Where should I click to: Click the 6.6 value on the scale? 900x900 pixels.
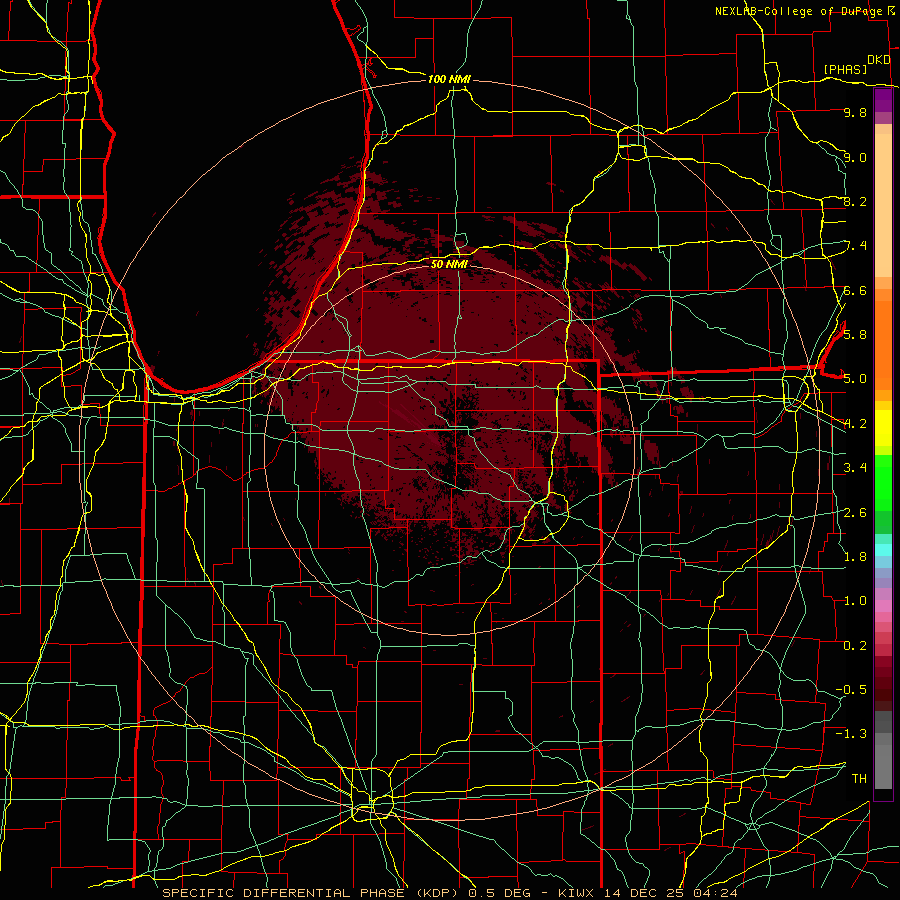pos(855,290)
